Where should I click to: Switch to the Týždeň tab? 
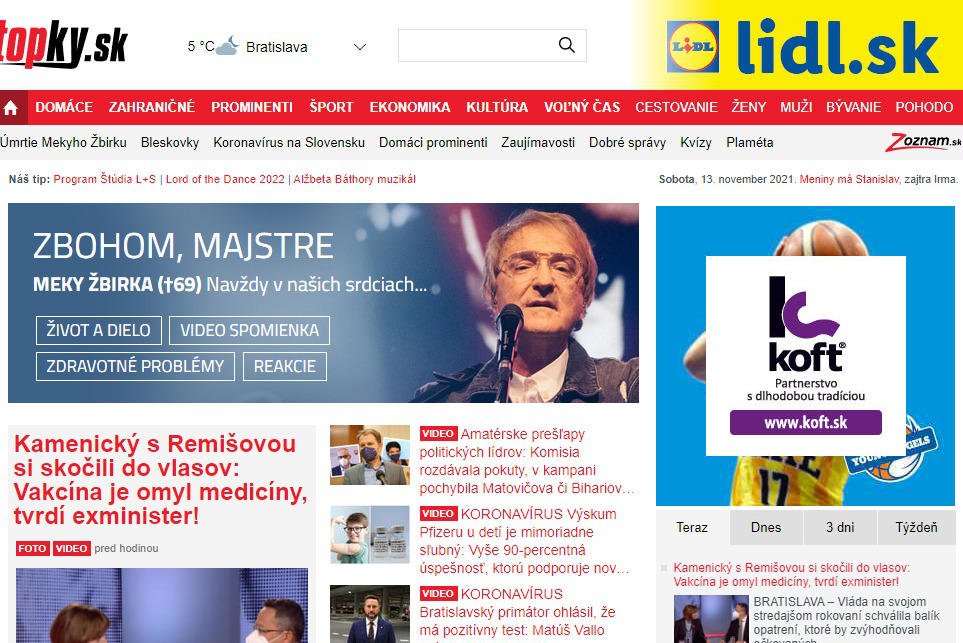point(916,528)
